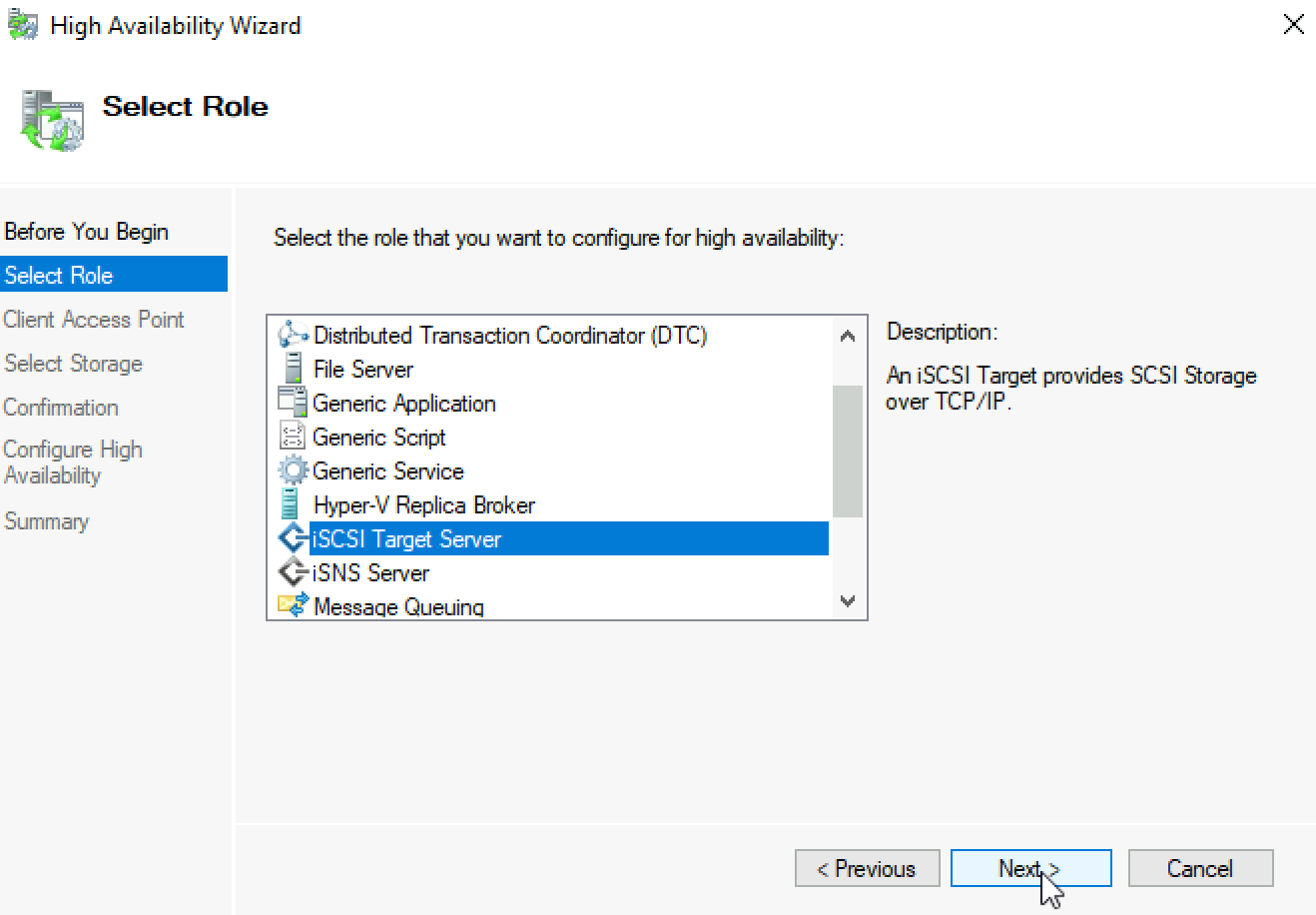Image resolution: width=1316 pixels, height=915 pixels.
Task: Select the iSNS Server role
Action: (370, 572)
